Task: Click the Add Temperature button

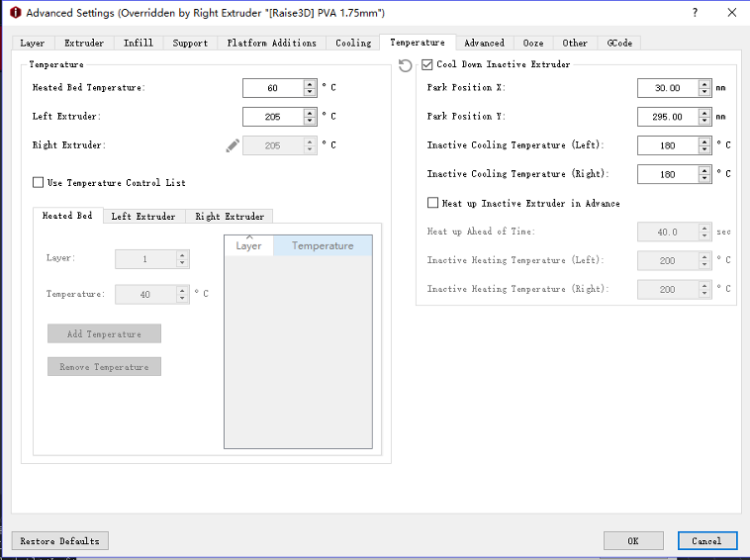Action: pos(104,334)
